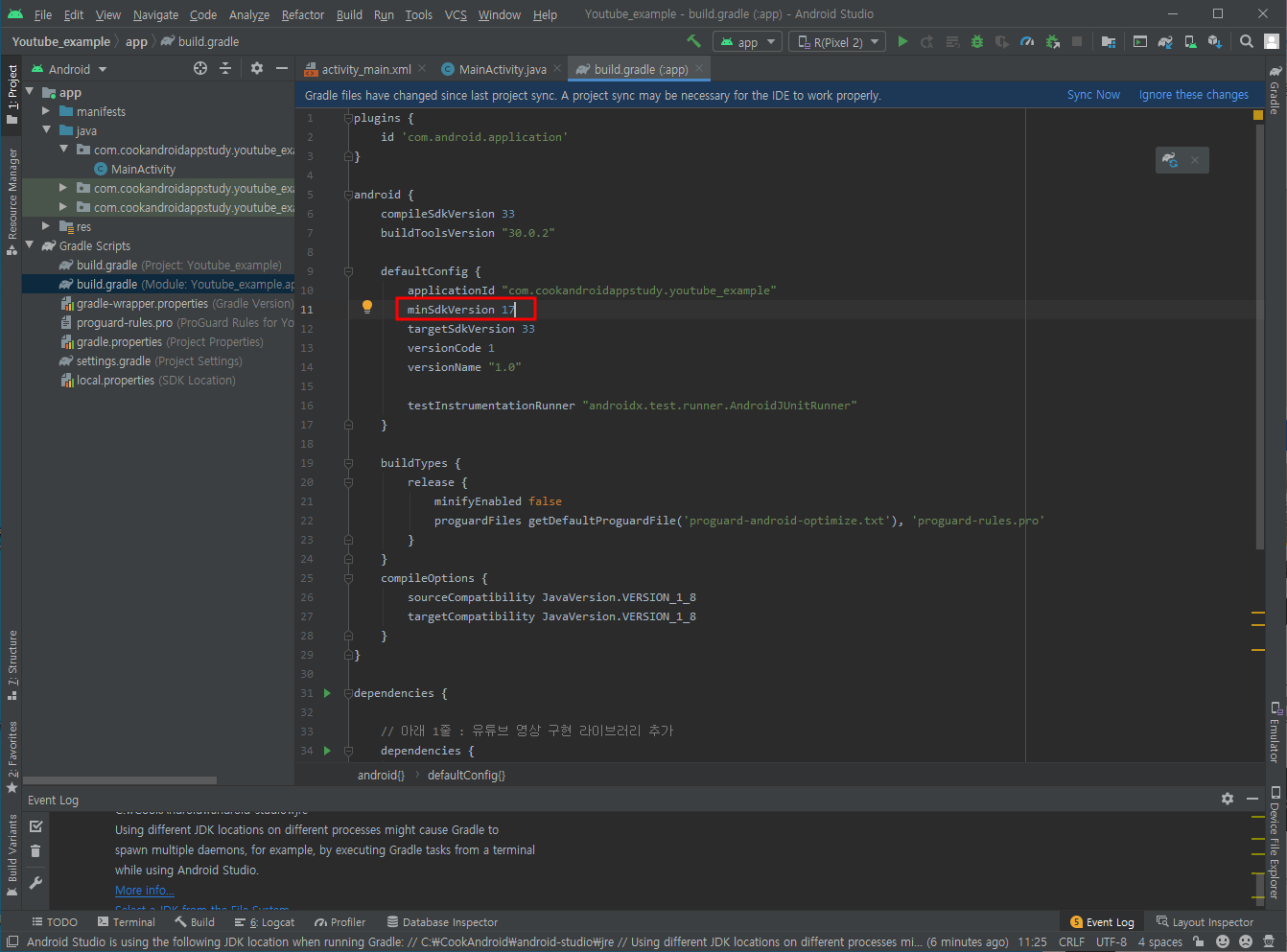
Task: Fold the plugins block at line 1
Action: (x=348, y=118)
